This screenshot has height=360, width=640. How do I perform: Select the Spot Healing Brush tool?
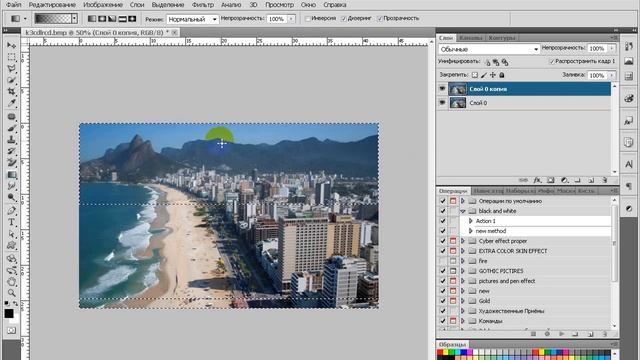pyautogui.click(x=11, y=117)
